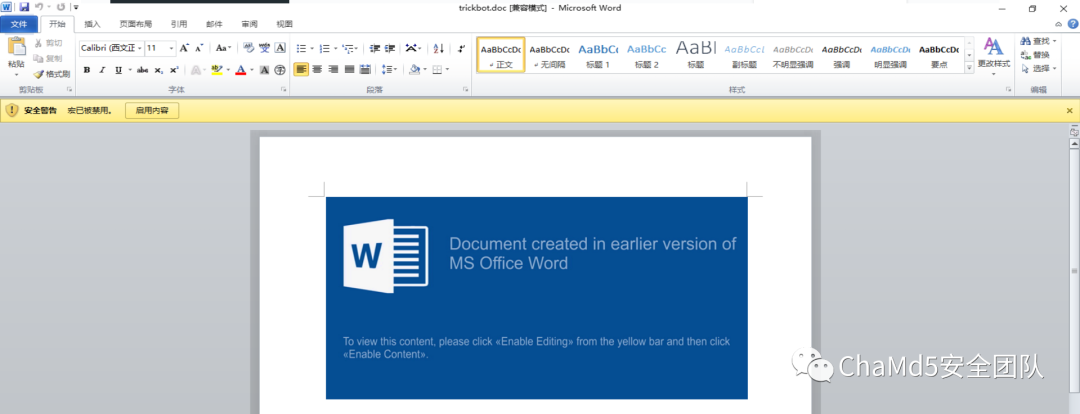1080x414 pixels.
Task: Grow the font size with the larger A
Action: tap(184, 48)
